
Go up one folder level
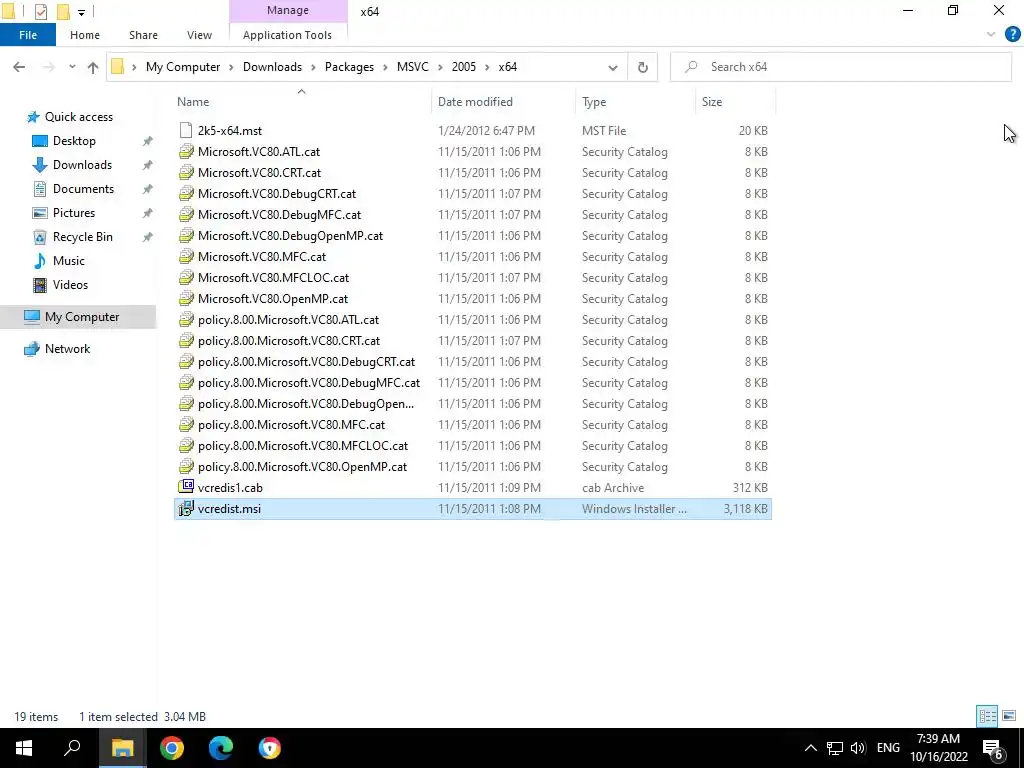tap(93, 67)
